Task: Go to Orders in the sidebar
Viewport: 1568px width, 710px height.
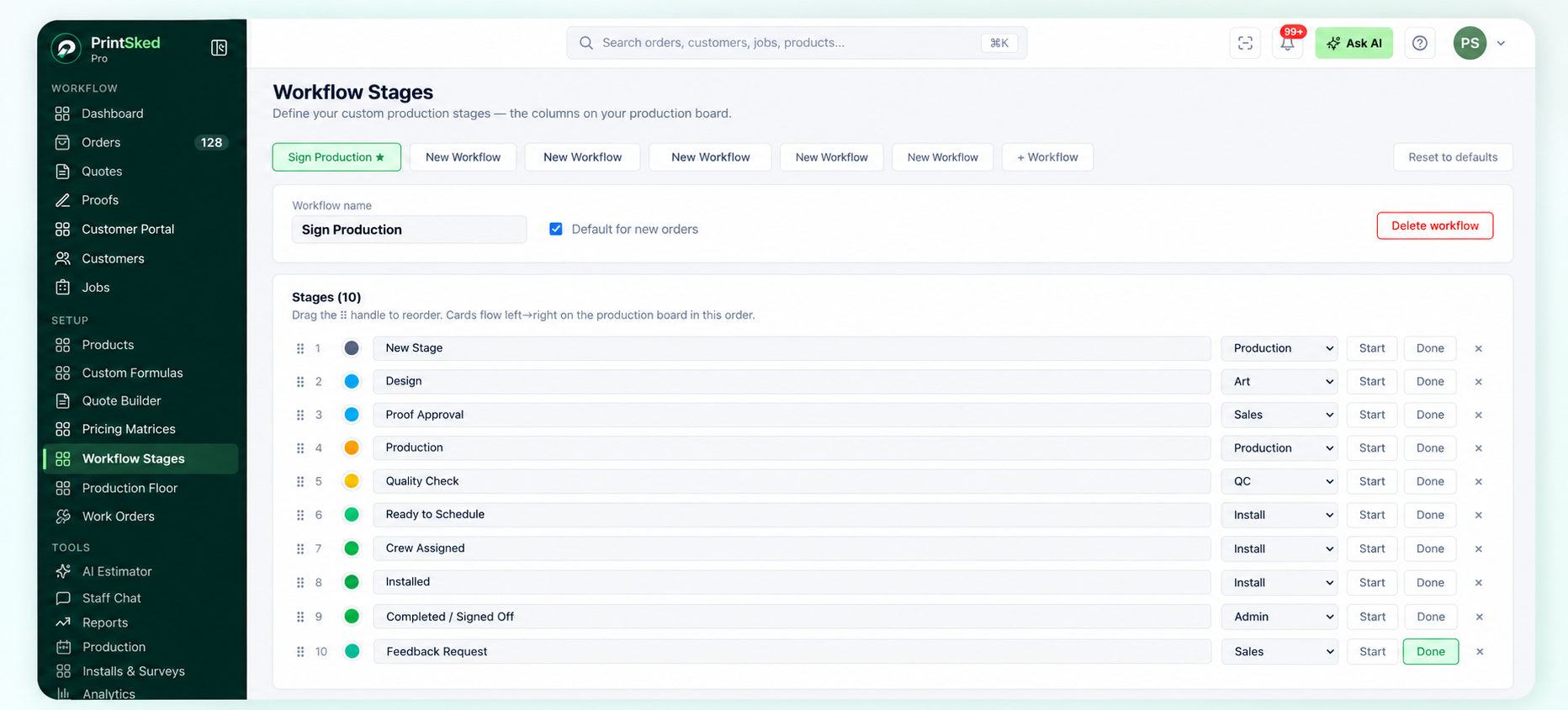Action: (140, 142)
